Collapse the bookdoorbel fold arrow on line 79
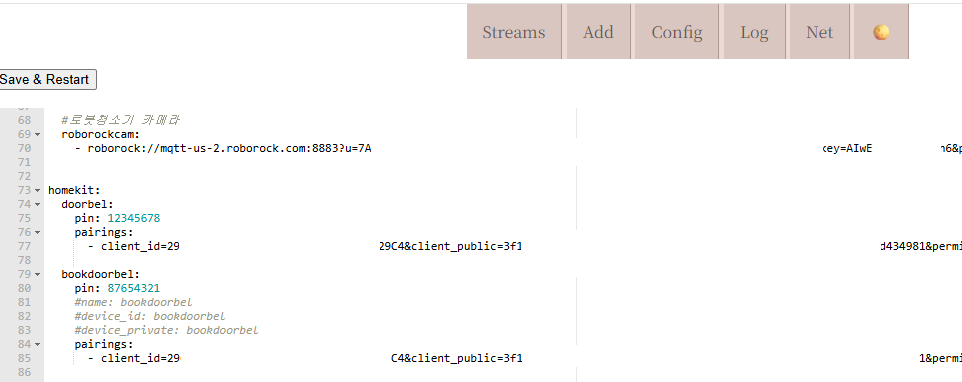The image size is (962, 382). [38, 274]
